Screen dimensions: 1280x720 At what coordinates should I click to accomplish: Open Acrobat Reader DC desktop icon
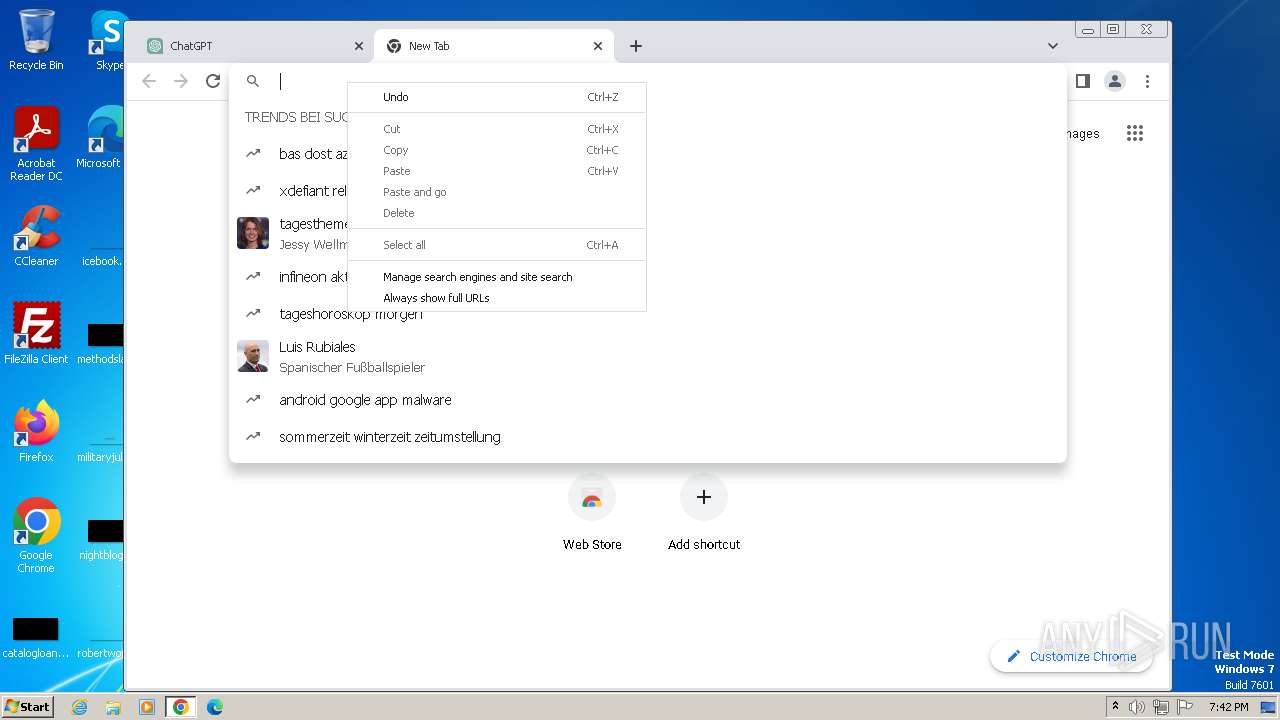click(x=36, y=144)
